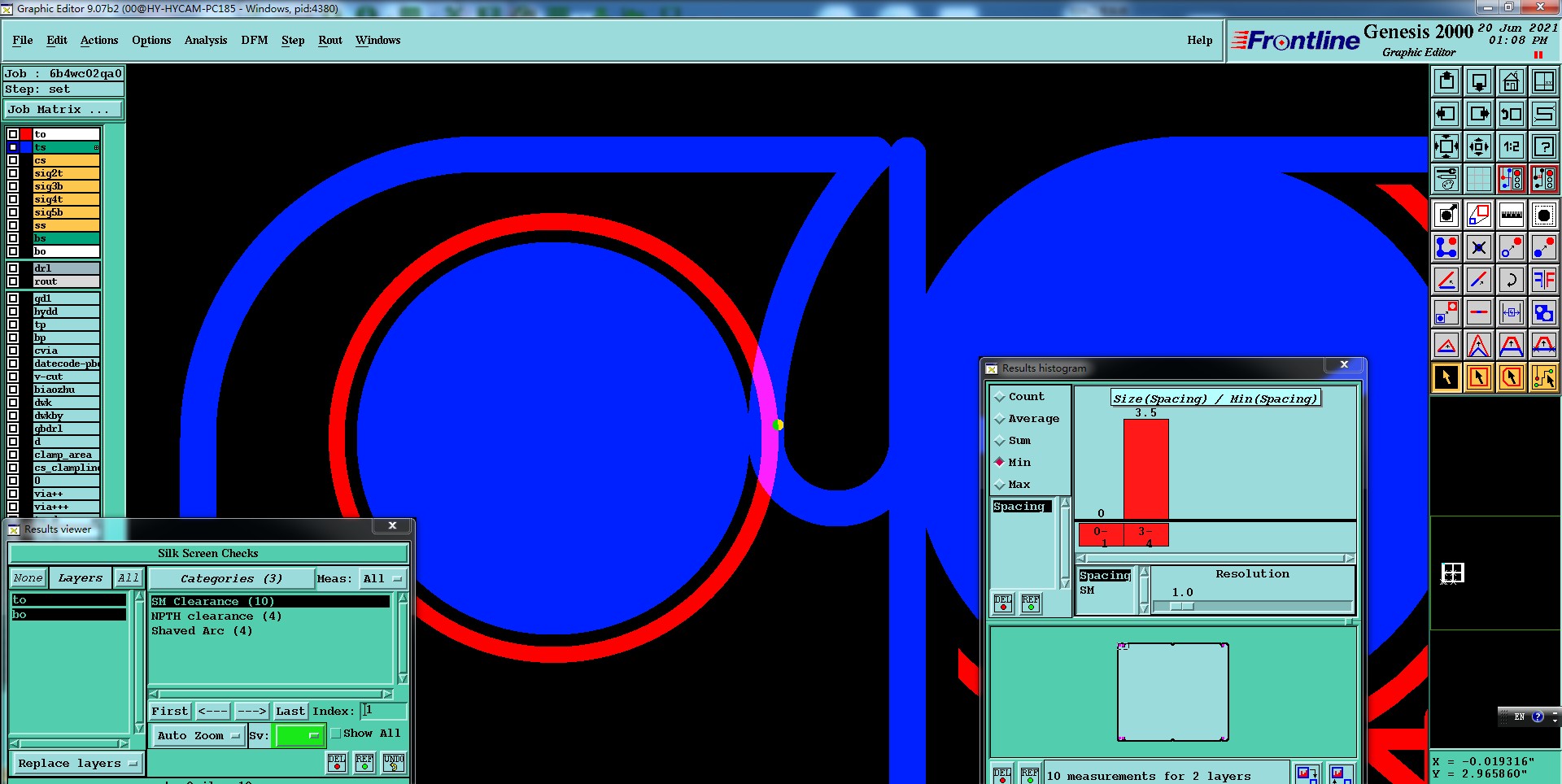Click categories horizontal scroll left arrow
The image size is (1562, 784).
coord(154,695)
